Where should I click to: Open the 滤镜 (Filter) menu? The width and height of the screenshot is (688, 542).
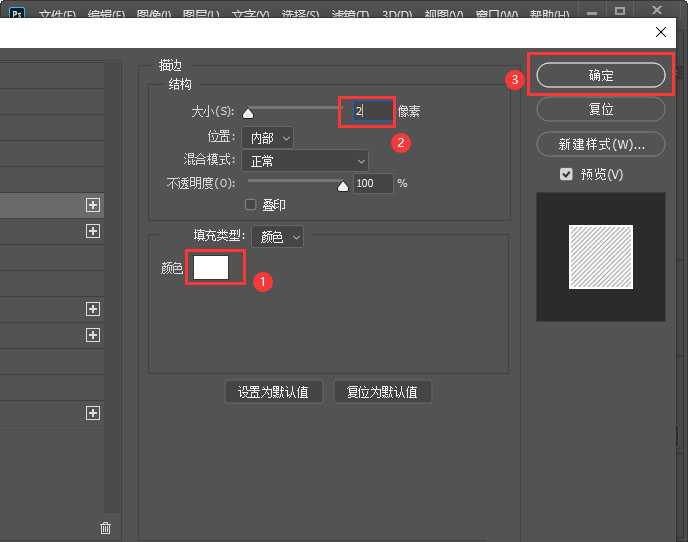click(347, 16)
